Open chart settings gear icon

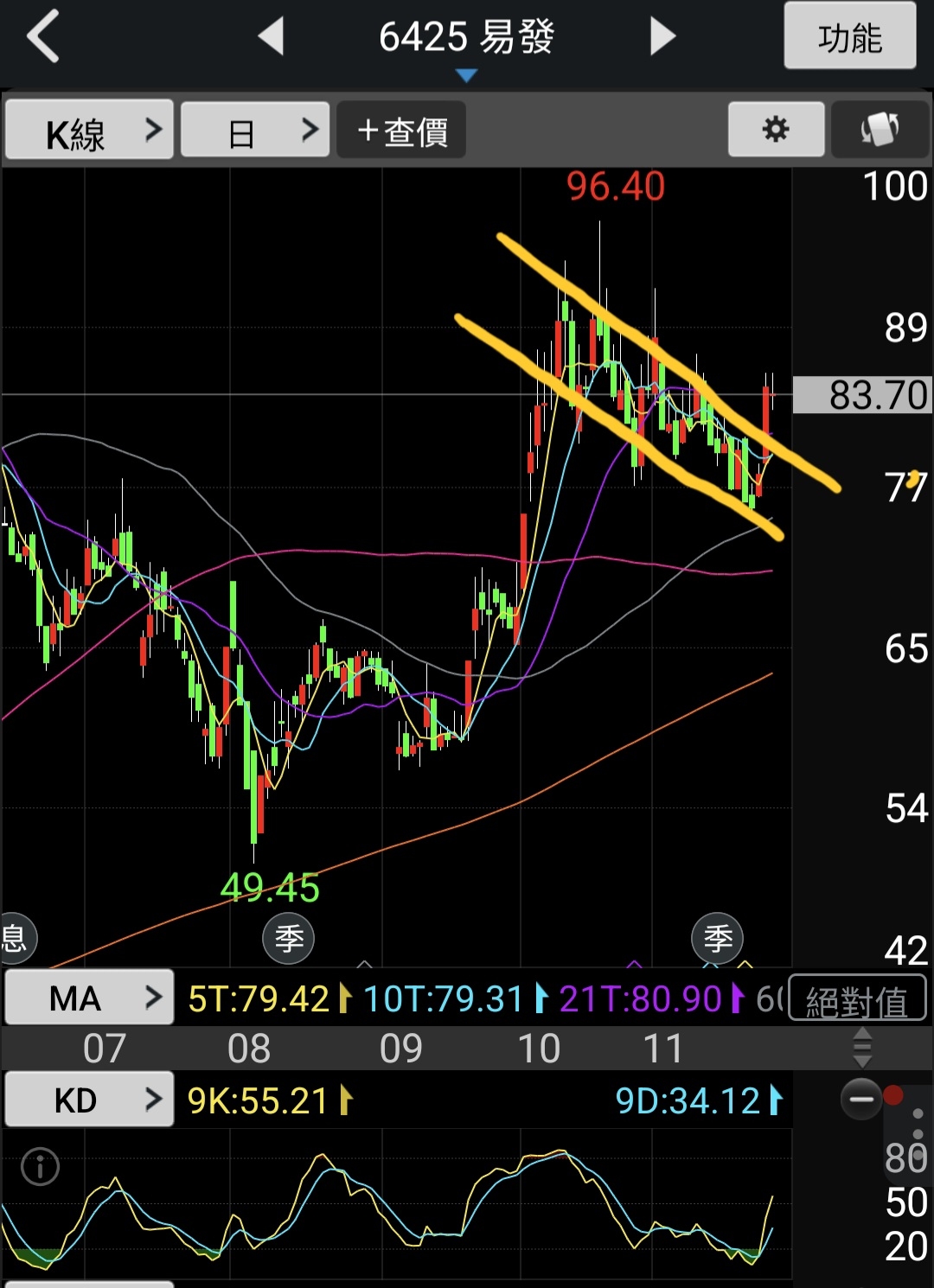(x=776, y=130)
